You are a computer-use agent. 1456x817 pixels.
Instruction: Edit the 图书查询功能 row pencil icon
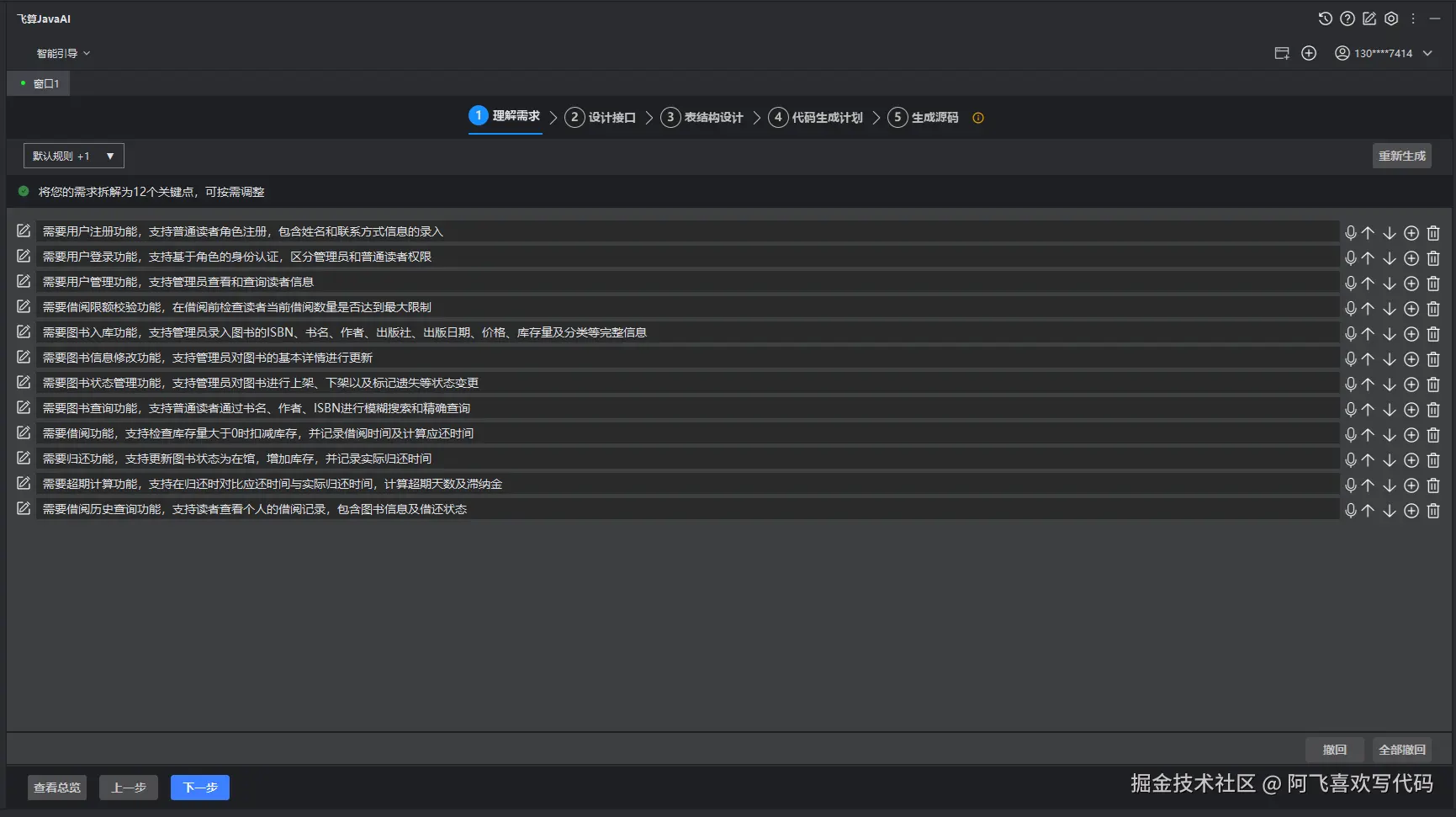pos(24,407)
